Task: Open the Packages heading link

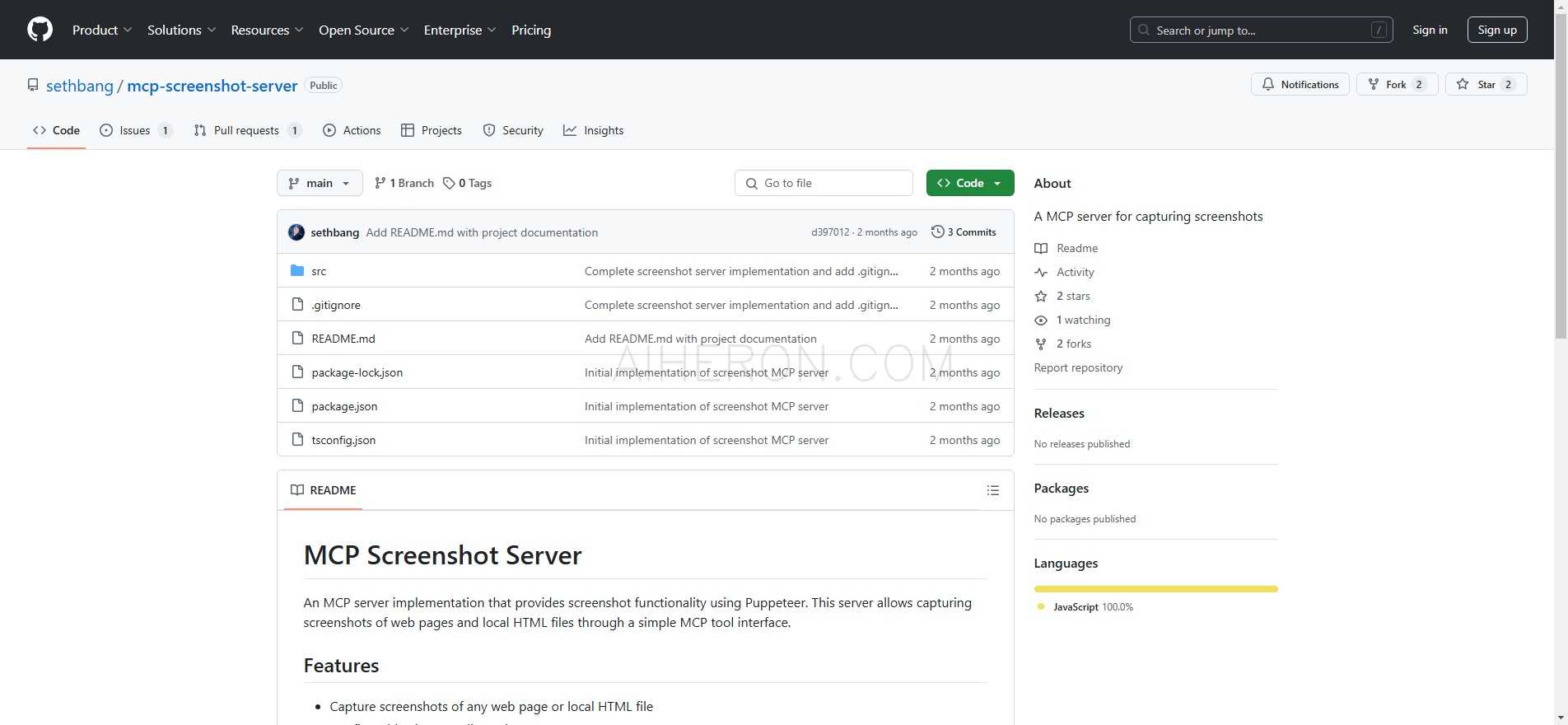Action: (1061, 489)
